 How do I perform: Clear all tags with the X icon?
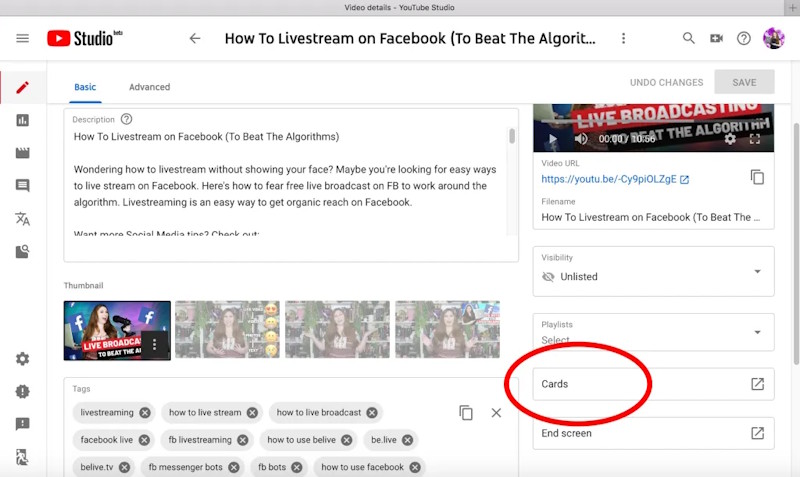click(x=496, y=413)
